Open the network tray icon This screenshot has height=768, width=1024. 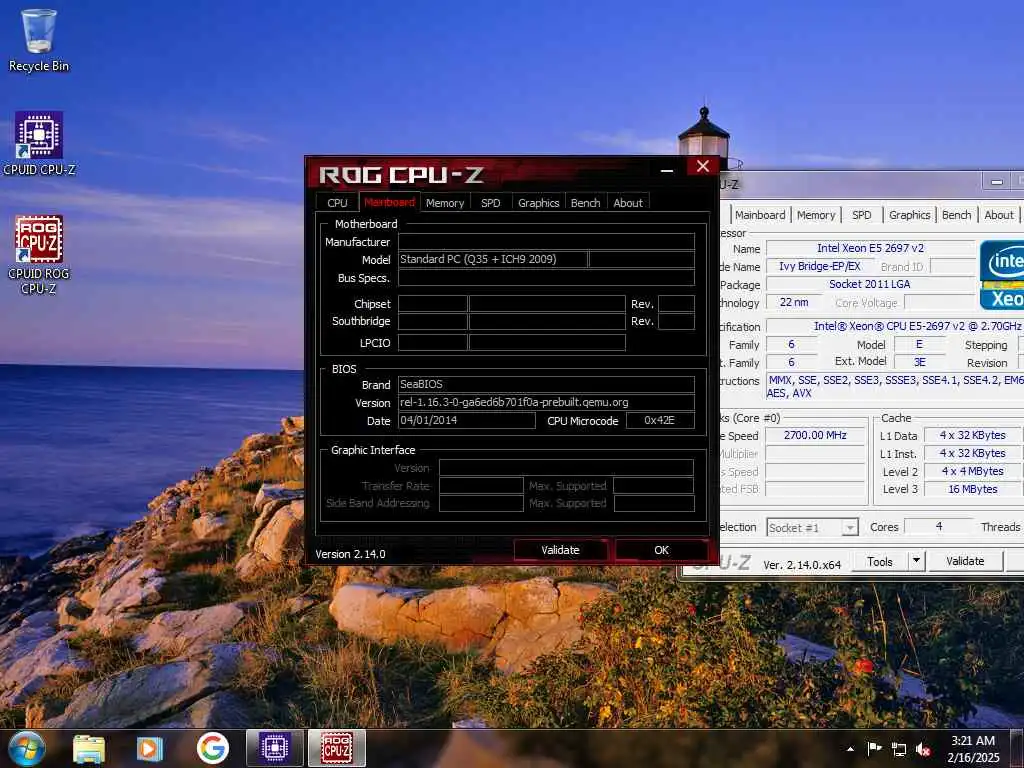tap(899, 749)
